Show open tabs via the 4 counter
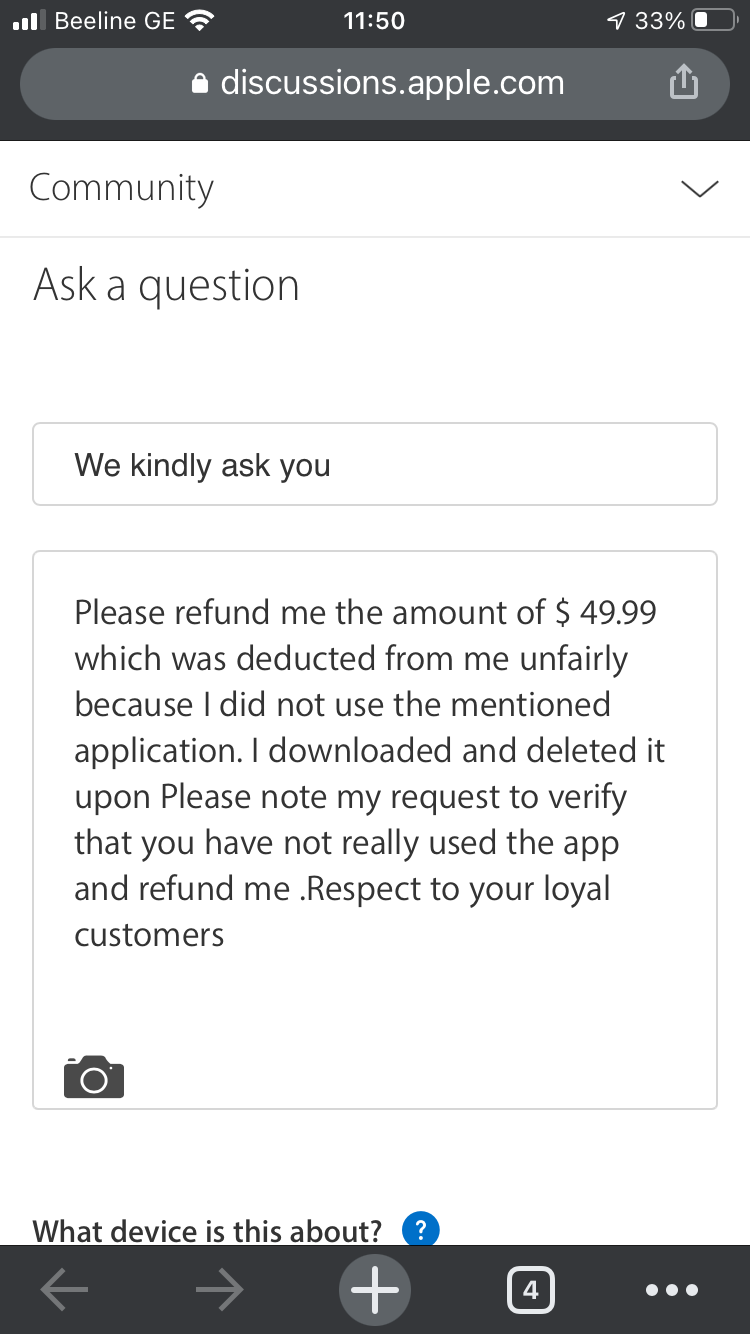The image size is (750, 1334). [530, 1290]
